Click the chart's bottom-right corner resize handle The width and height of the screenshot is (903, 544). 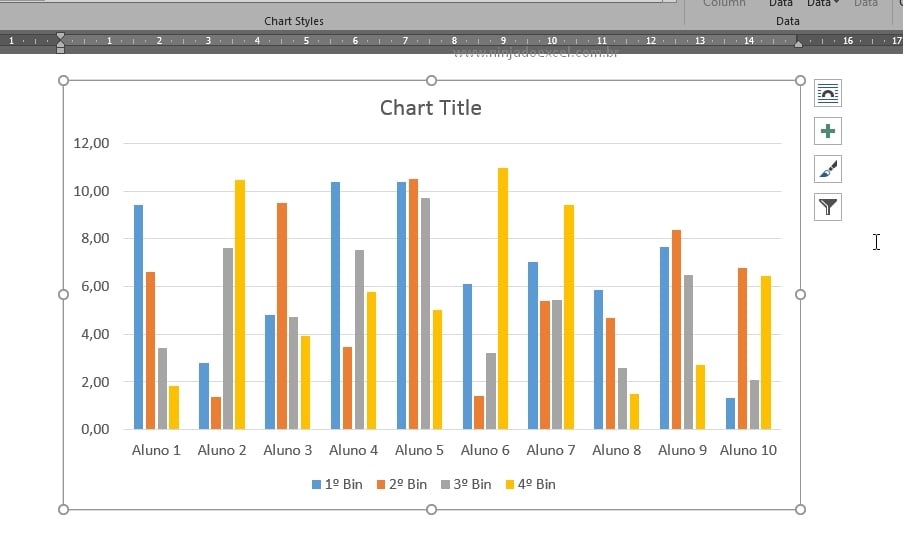(x=800, y=510)
